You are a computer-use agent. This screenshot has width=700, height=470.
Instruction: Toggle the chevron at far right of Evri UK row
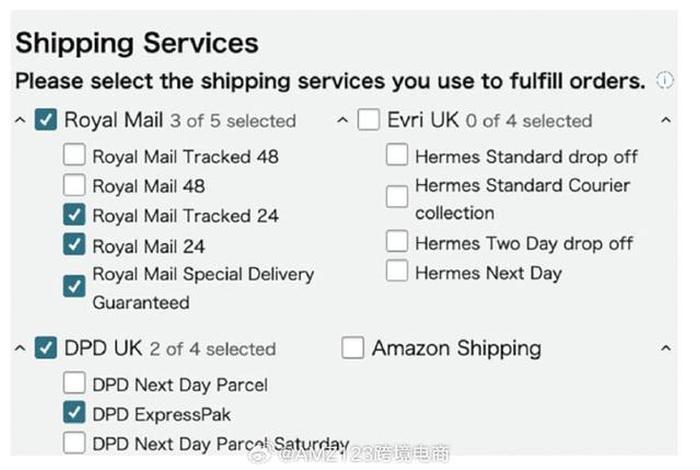pos(667,121)
